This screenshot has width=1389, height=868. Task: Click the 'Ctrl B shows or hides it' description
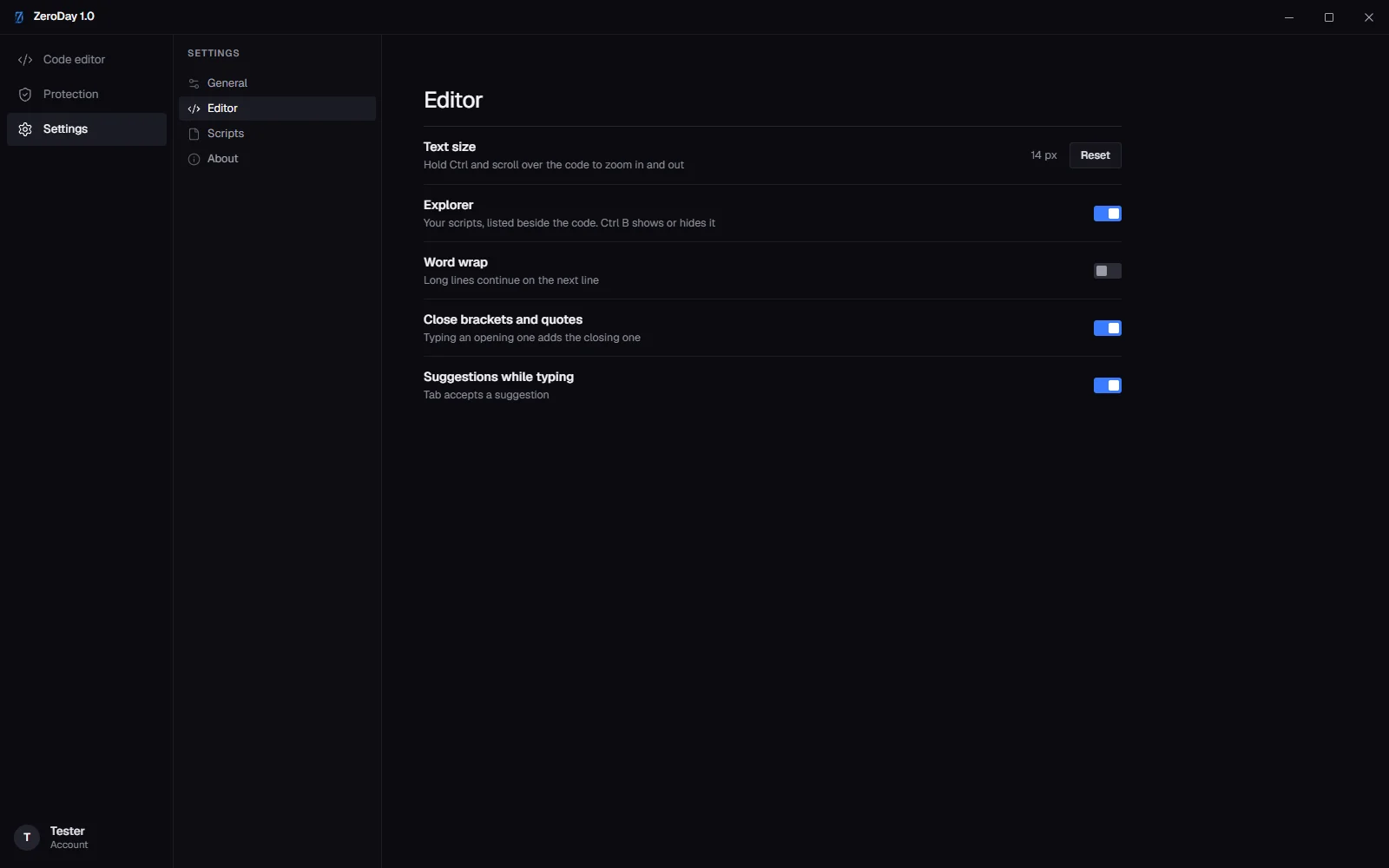(569, 223)
